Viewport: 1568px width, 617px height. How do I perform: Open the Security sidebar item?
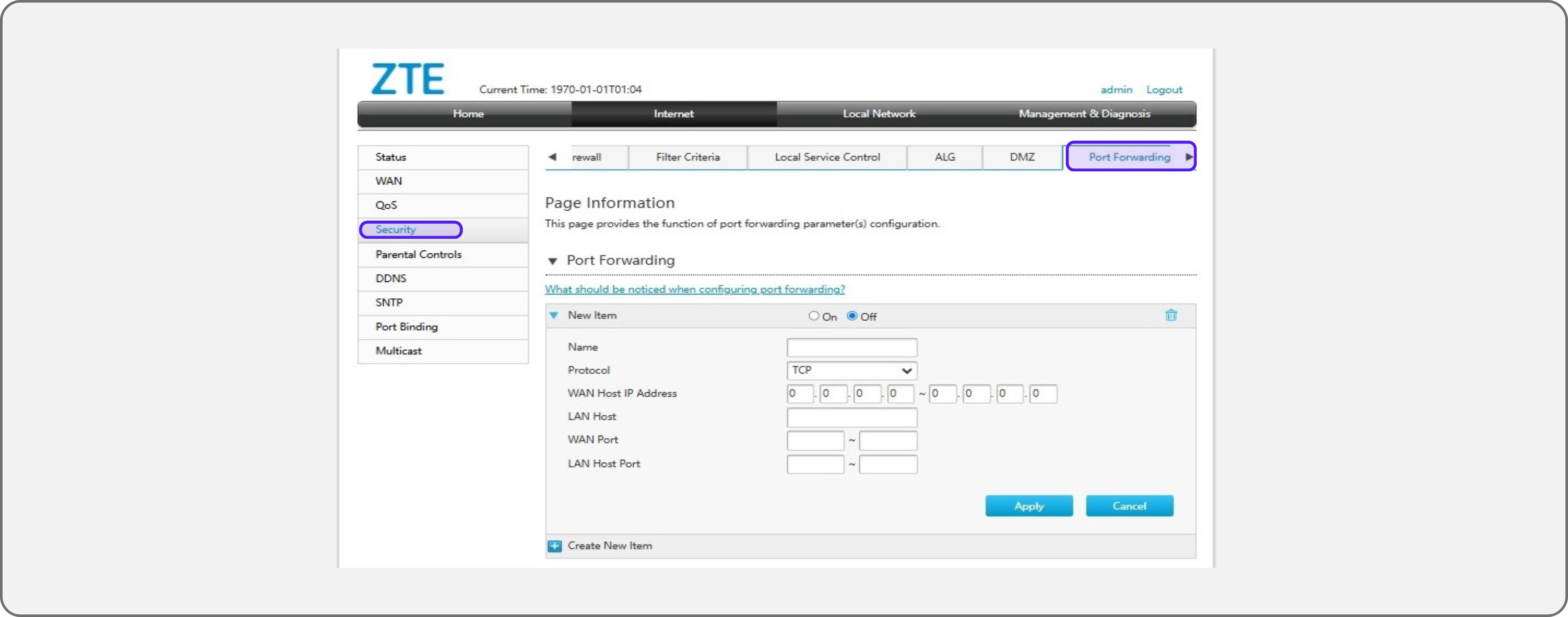click(443, 230)
